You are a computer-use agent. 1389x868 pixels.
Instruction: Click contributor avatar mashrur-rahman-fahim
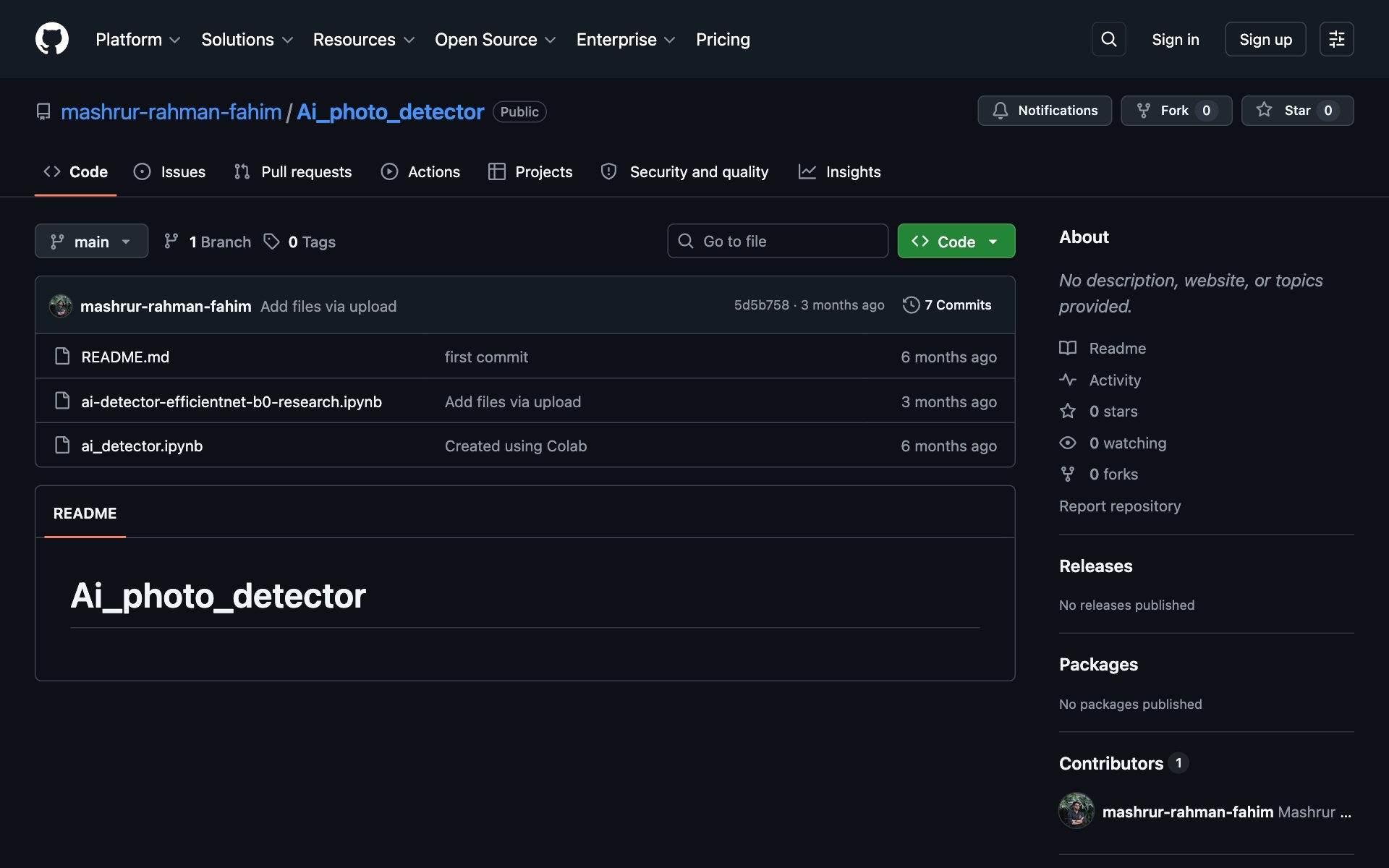1076,811
